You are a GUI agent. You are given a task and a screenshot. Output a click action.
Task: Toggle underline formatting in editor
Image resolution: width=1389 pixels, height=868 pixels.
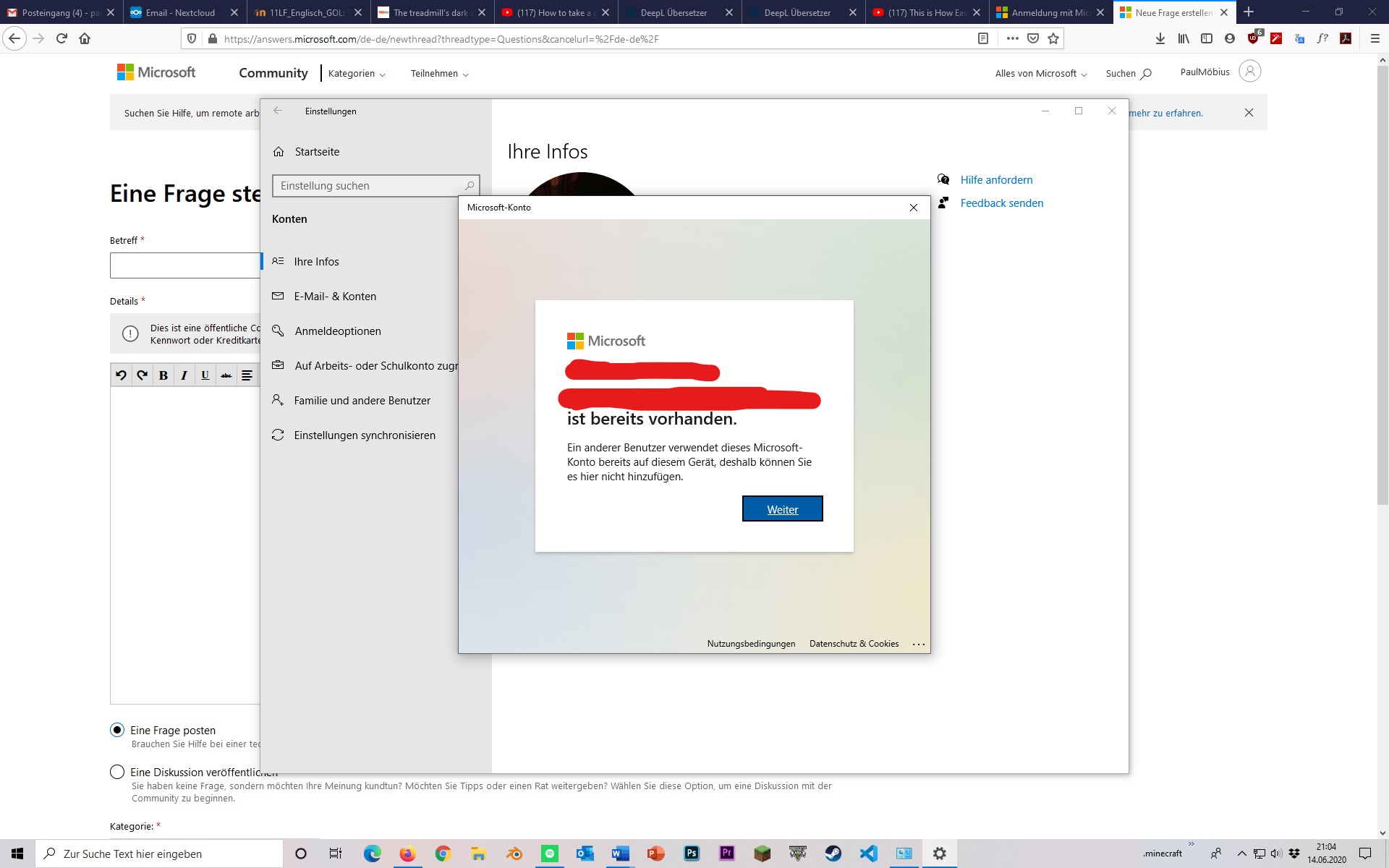click(205, 375)
